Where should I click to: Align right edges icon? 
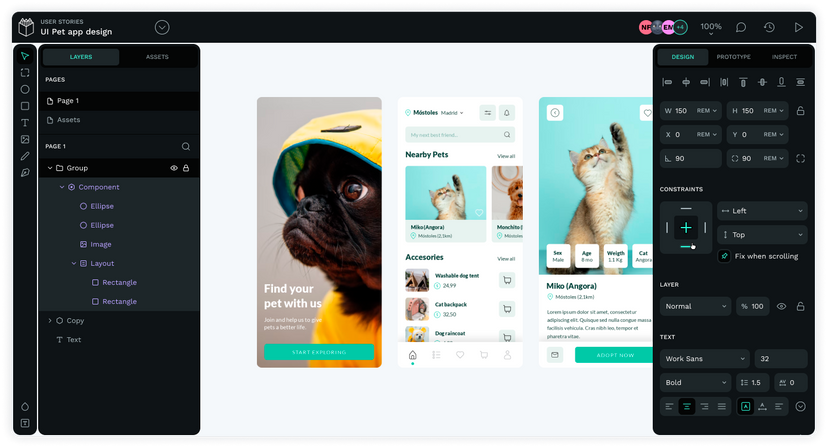705,82
